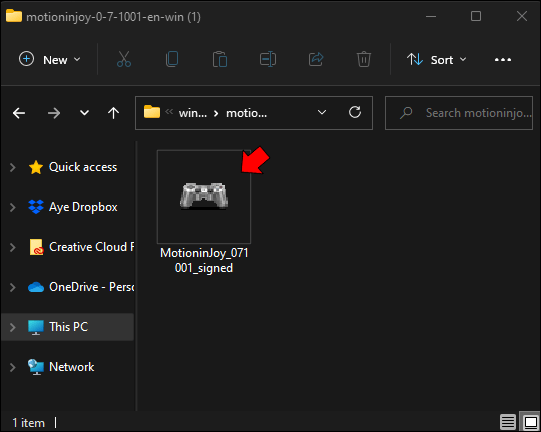Refresh the current folder view
541x432 pixels.
[x=355, y=112]
